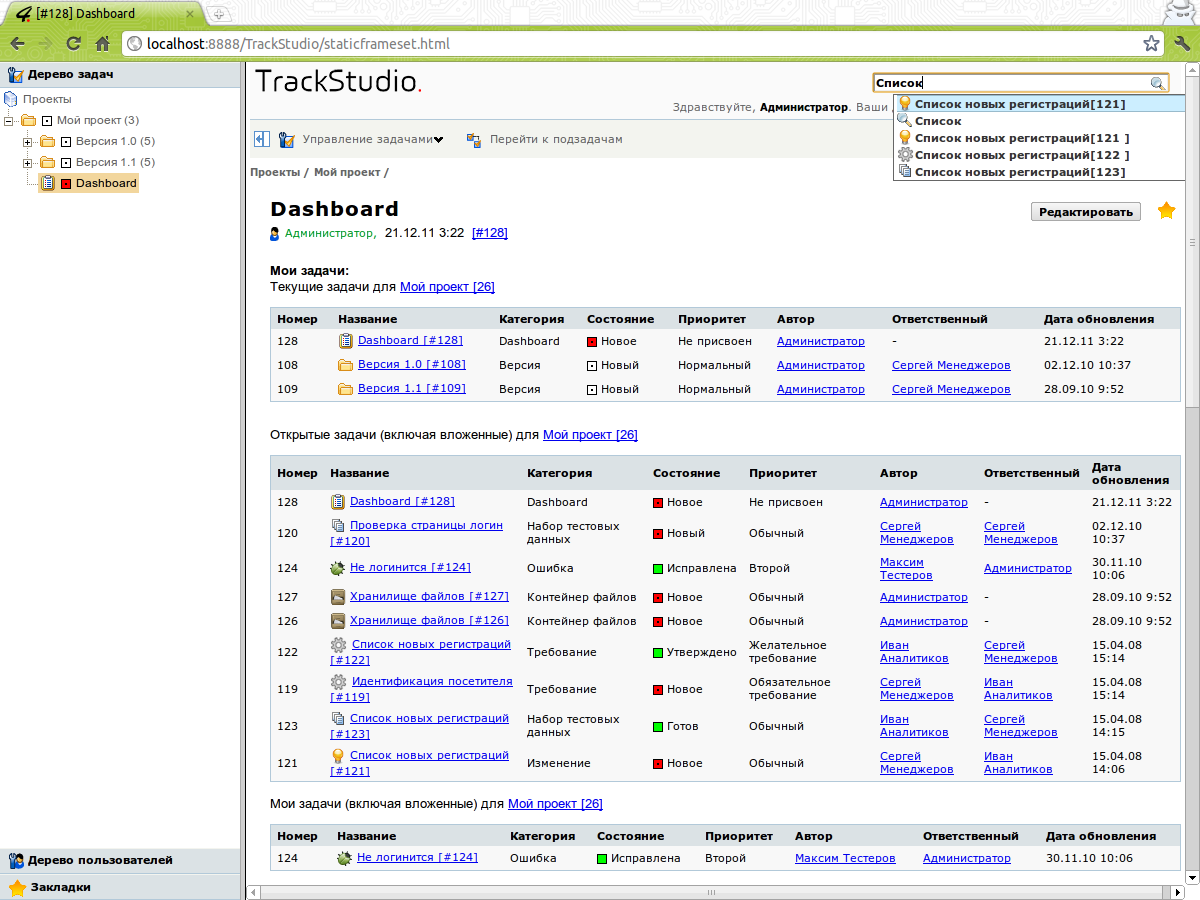1200x900 pixels.
Task: Open the 'Версия 1.0 [#108]' task link
Action: [x=412, y=365]
